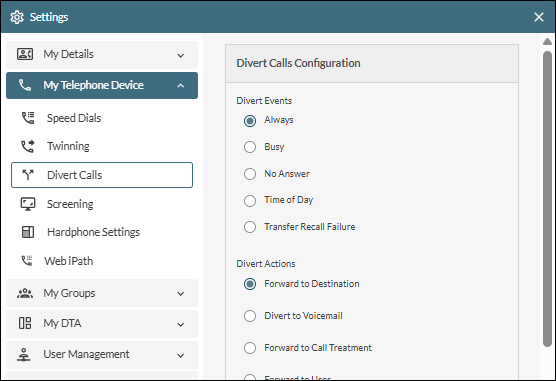Click the Web iPath dialpad phone icon
The image size is (556, 381).
pyautogui.click(x=27, y=261)
